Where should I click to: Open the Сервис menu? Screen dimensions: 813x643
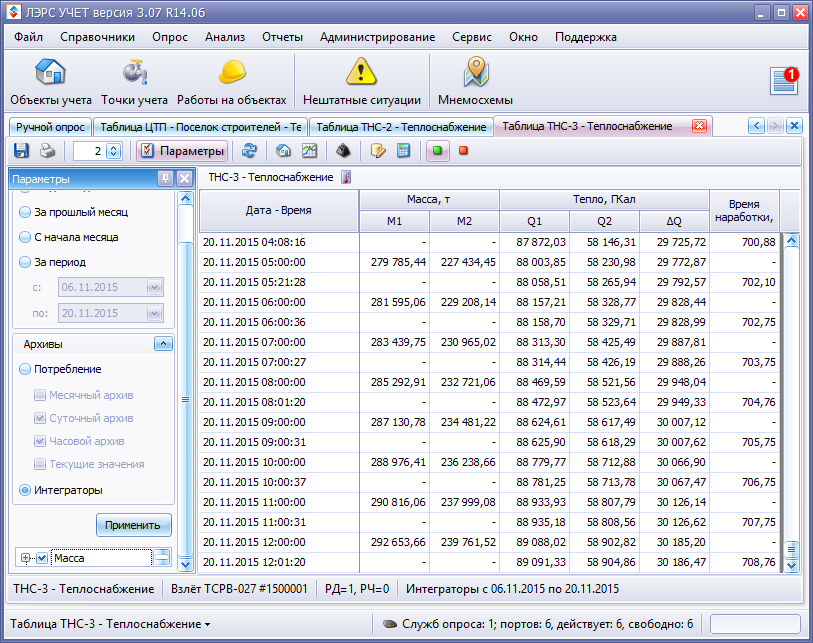(x=472, y=37)
